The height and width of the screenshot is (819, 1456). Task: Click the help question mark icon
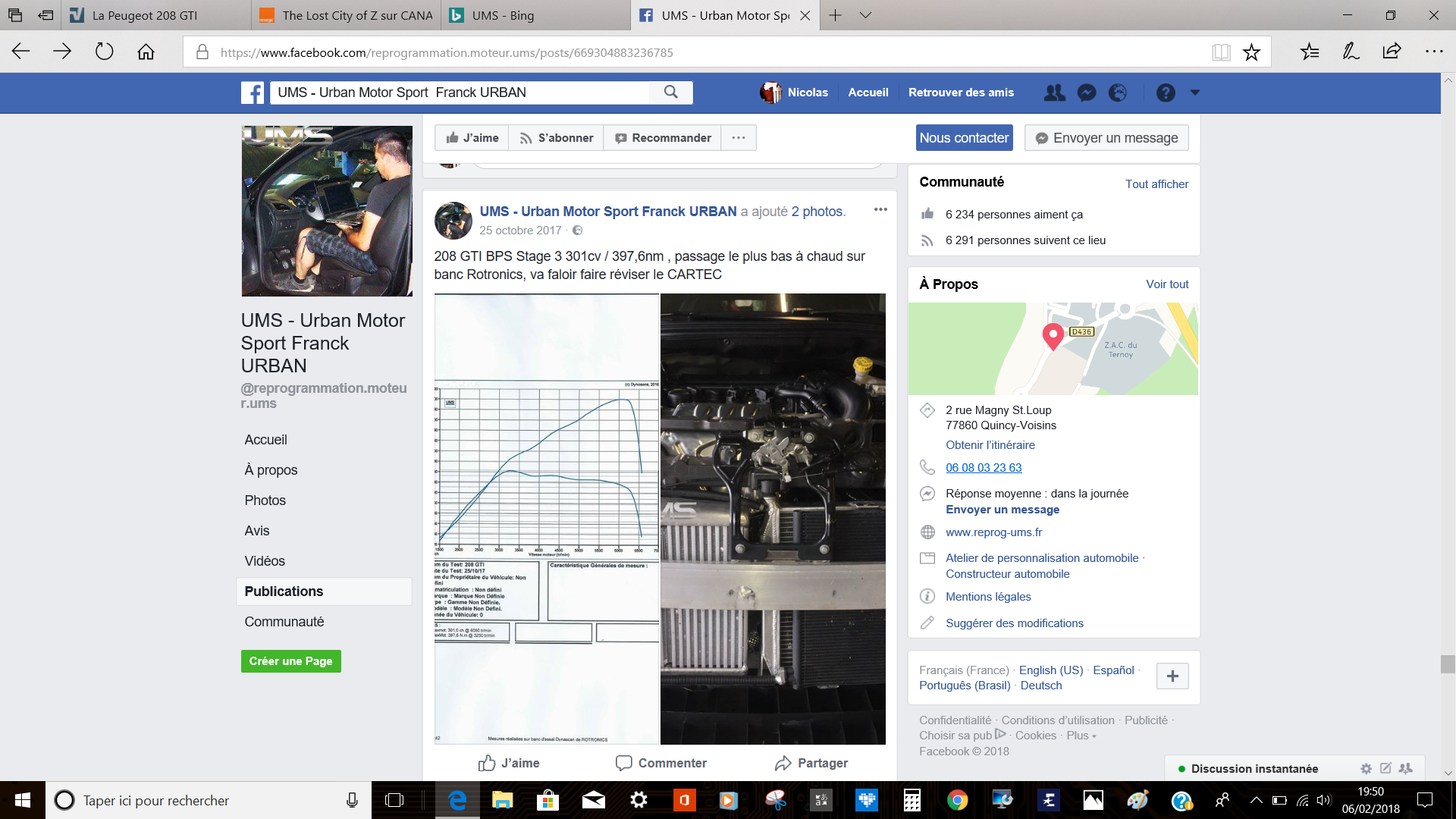[1166, 93]
